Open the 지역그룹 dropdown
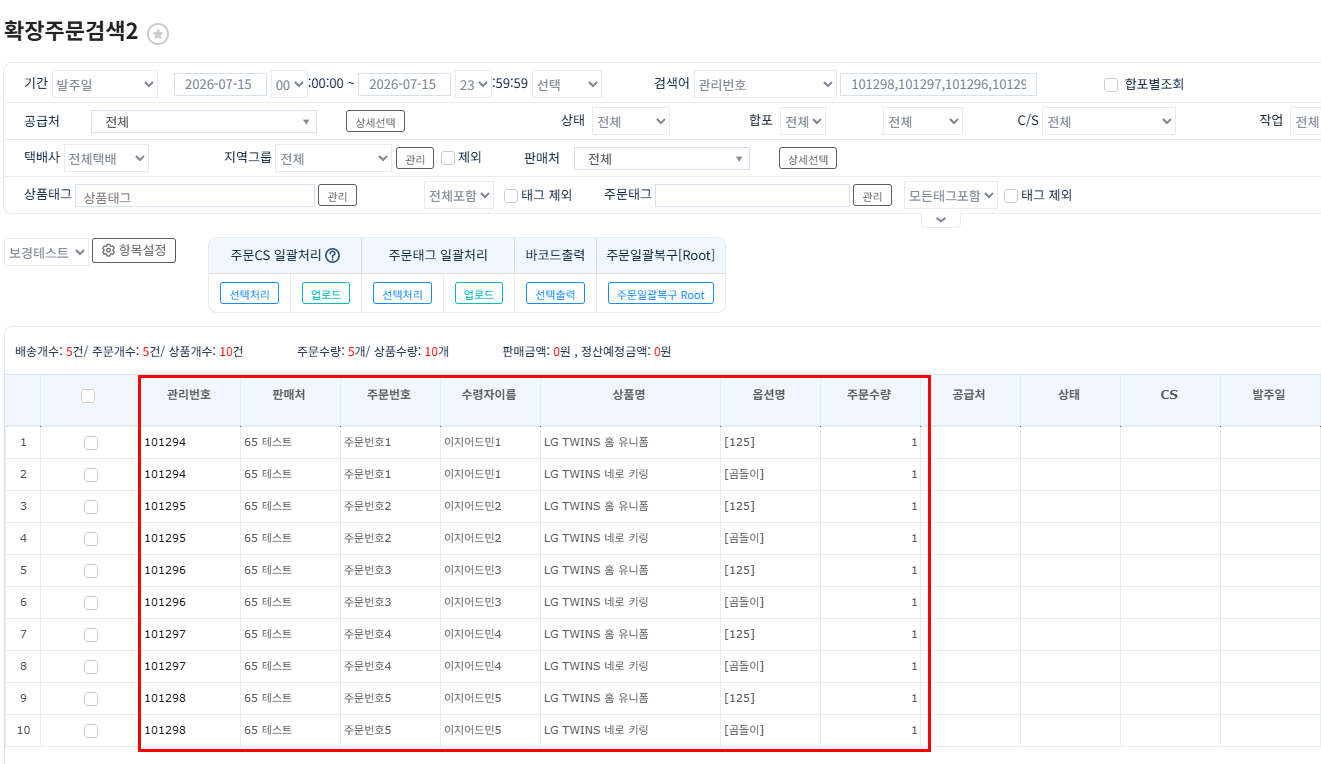 tap(333, 158)
